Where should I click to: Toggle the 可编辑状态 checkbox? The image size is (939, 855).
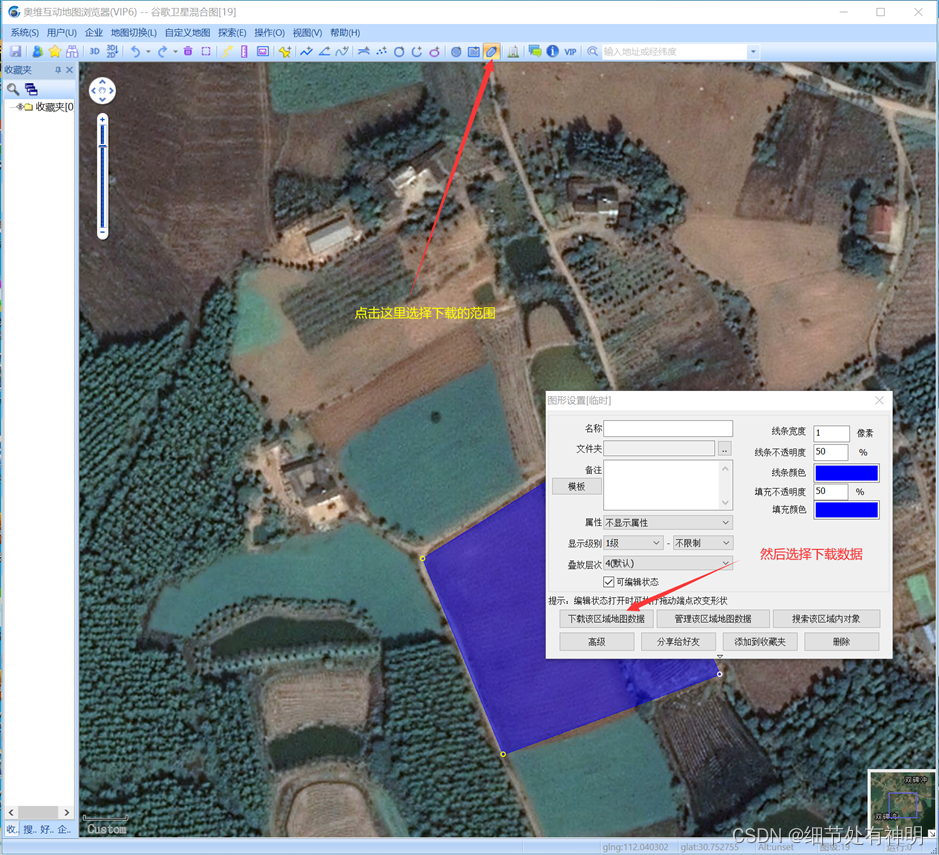coord(608,582)
